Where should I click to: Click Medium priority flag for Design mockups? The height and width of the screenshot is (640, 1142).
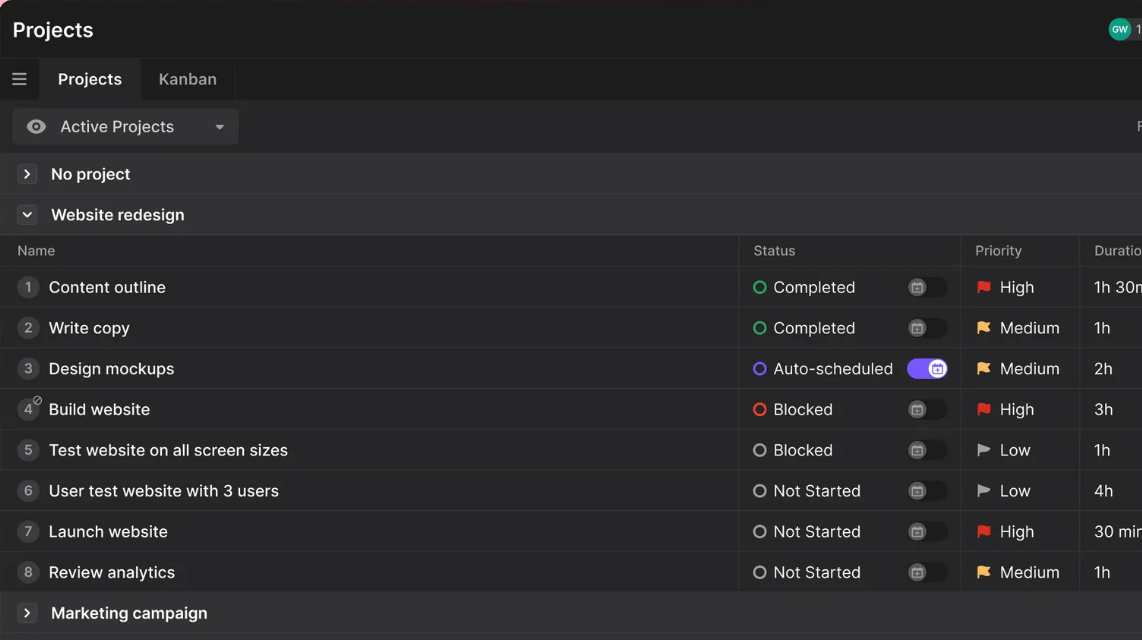tap(984, 369)
